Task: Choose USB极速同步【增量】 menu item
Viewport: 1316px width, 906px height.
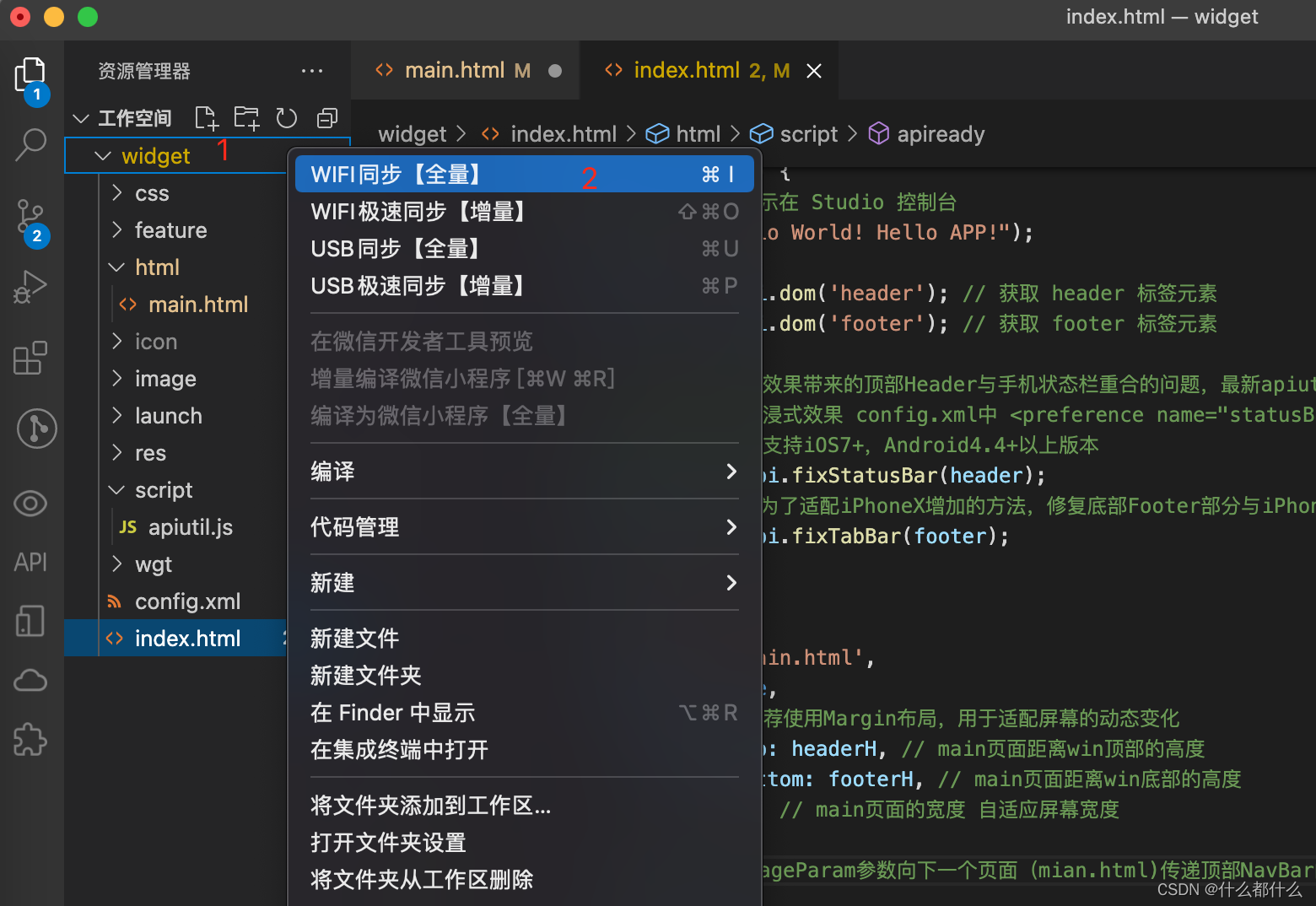Action: 524,286
